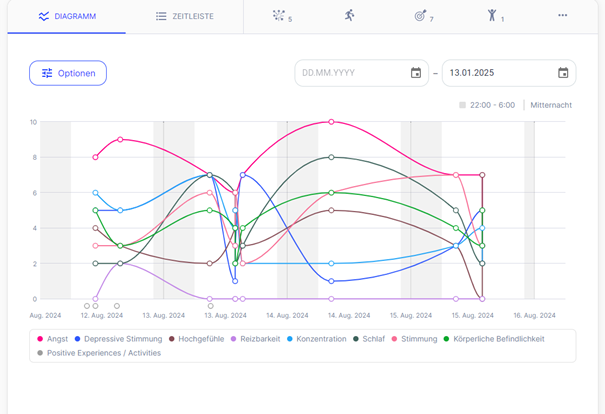Open end date calendar icon beside 13.01.2025
Screen dimensions: 605x414
[x=563, y=73]
